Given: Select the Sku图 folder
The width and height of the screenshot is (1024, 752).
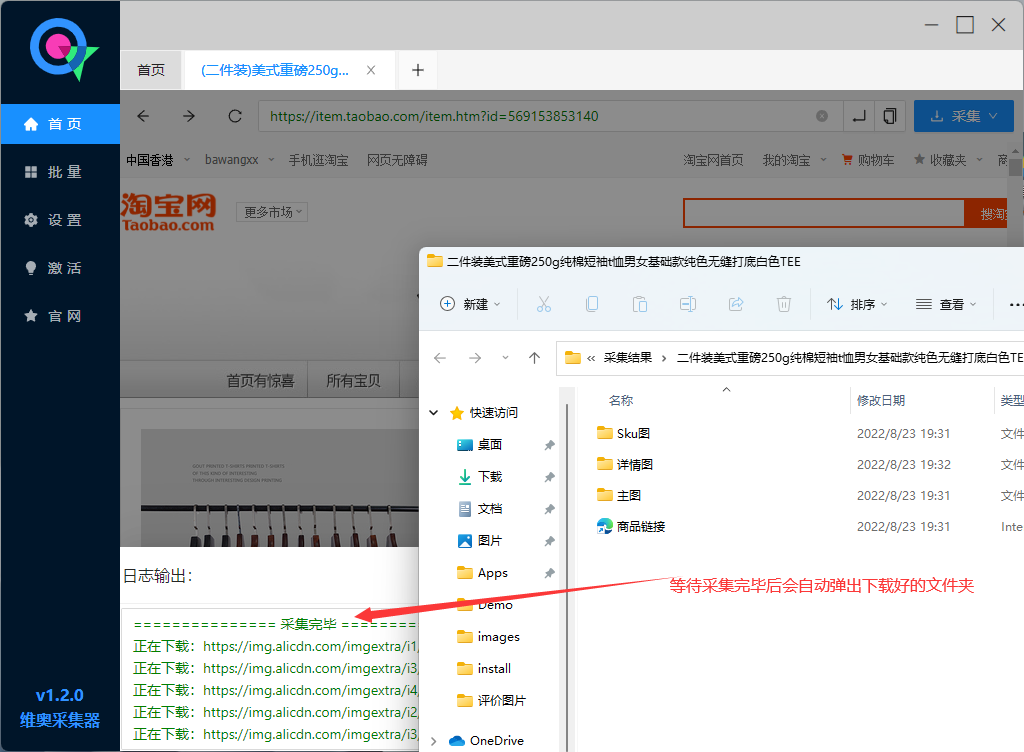Looking at the screenshot, I should (624, 433).
